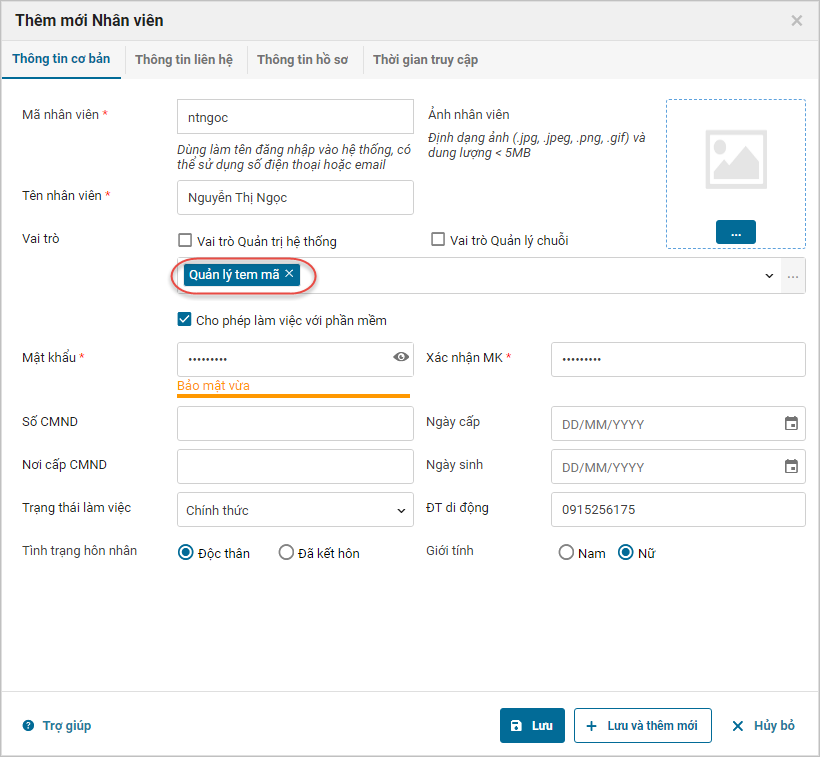
Task: Open the Ngày sinh calendar picker
Action: point(791,466)
